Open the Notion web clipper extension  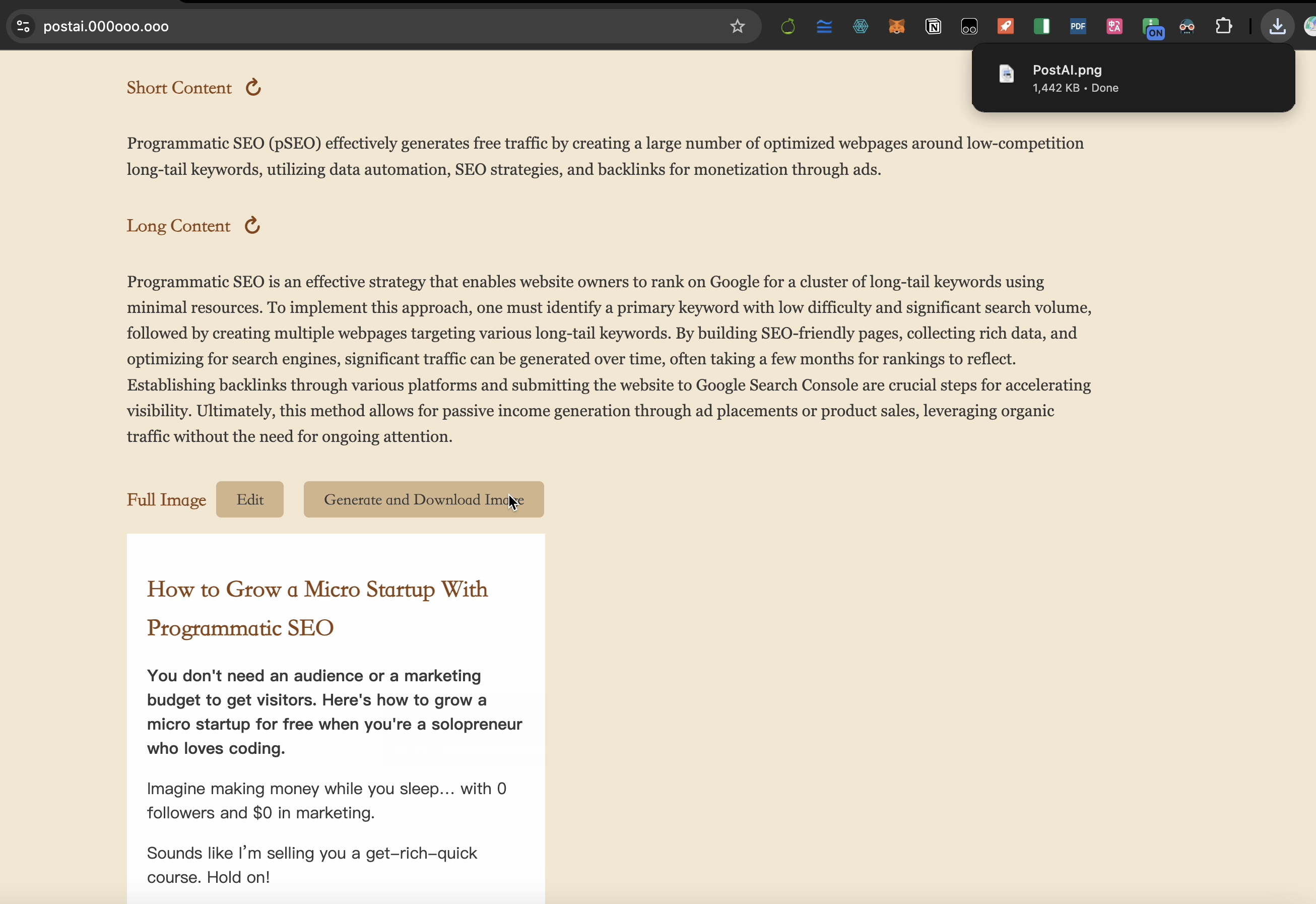click(x=933, y=27)
